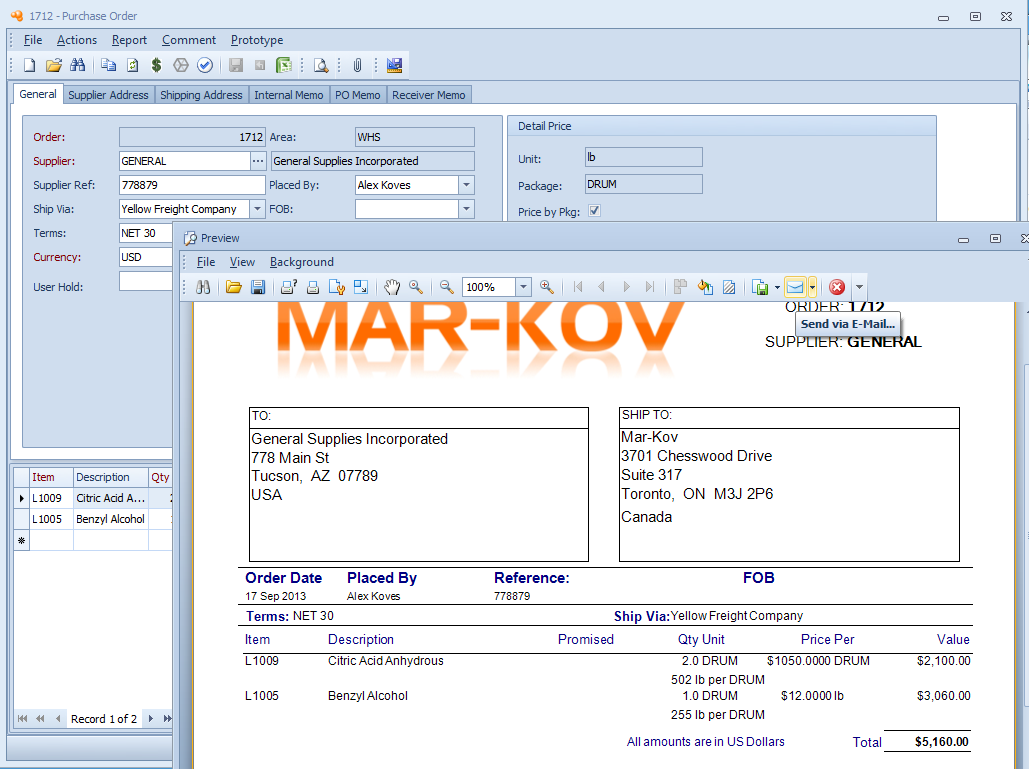The image size is (1029, 769).
Task: Open the Actions menu
Action: click(76, 40)
